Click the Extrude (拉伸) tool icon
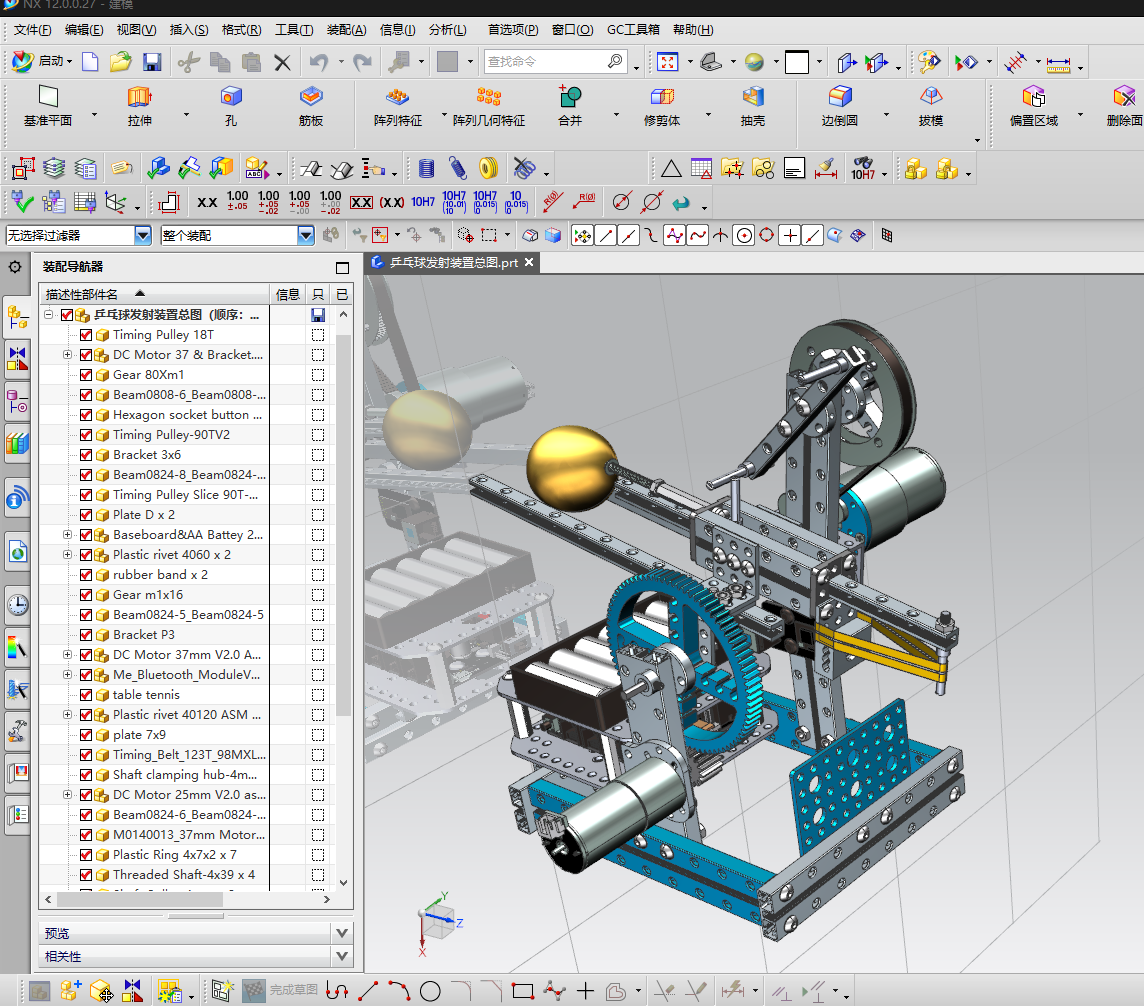1144x1006 pixels. 139,97
